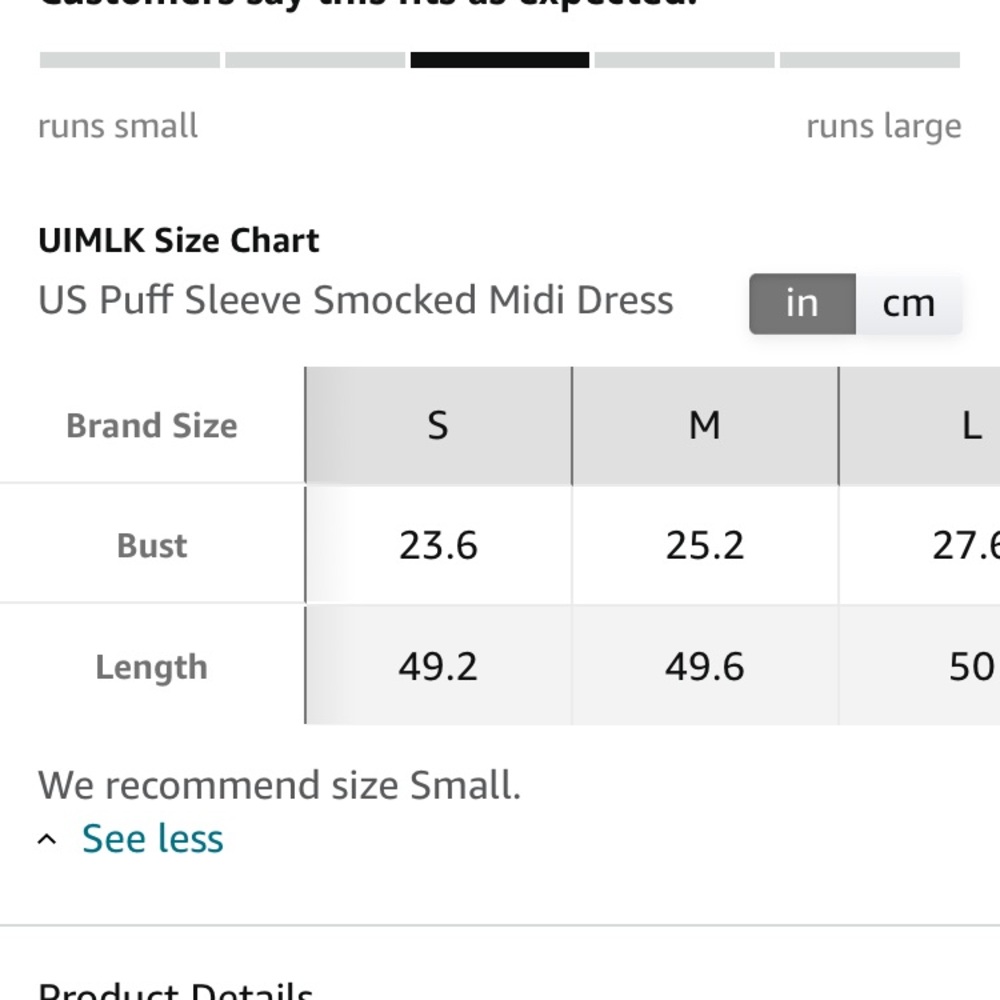The image size is (1000, 1000).
Task: Click the Length row label
Action: pyautogui.click(x=152, y=667)
